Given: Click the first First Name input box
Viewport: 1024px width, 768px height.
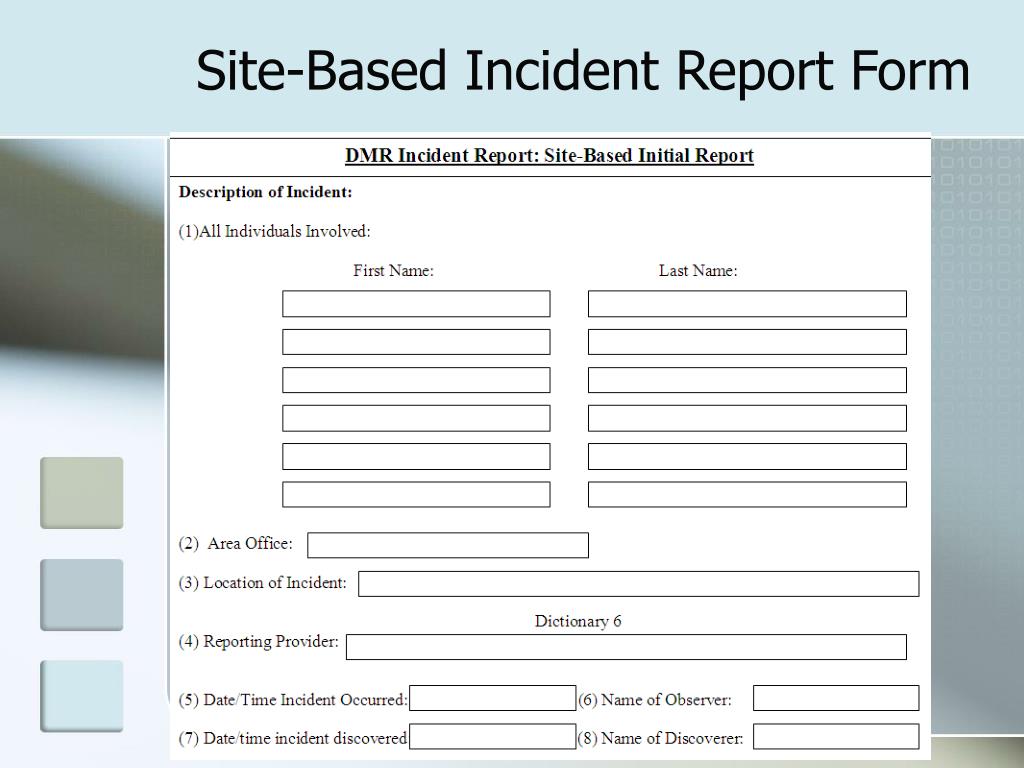Looking at the screenshot, I should coord(416,304).
